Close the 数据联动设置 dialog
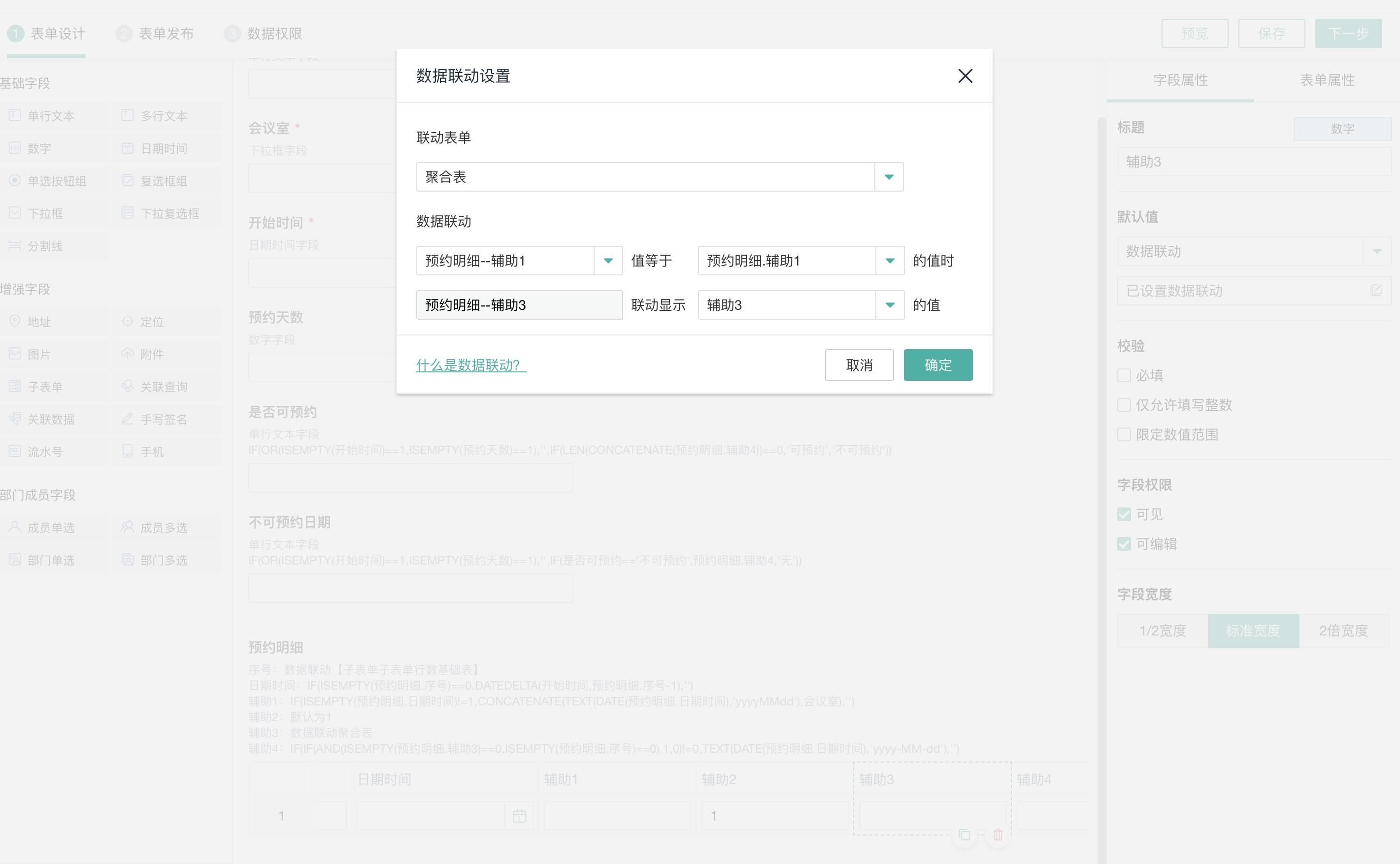Image resolution: width=1400 pixels, height=864 pixels. point(965,76)
